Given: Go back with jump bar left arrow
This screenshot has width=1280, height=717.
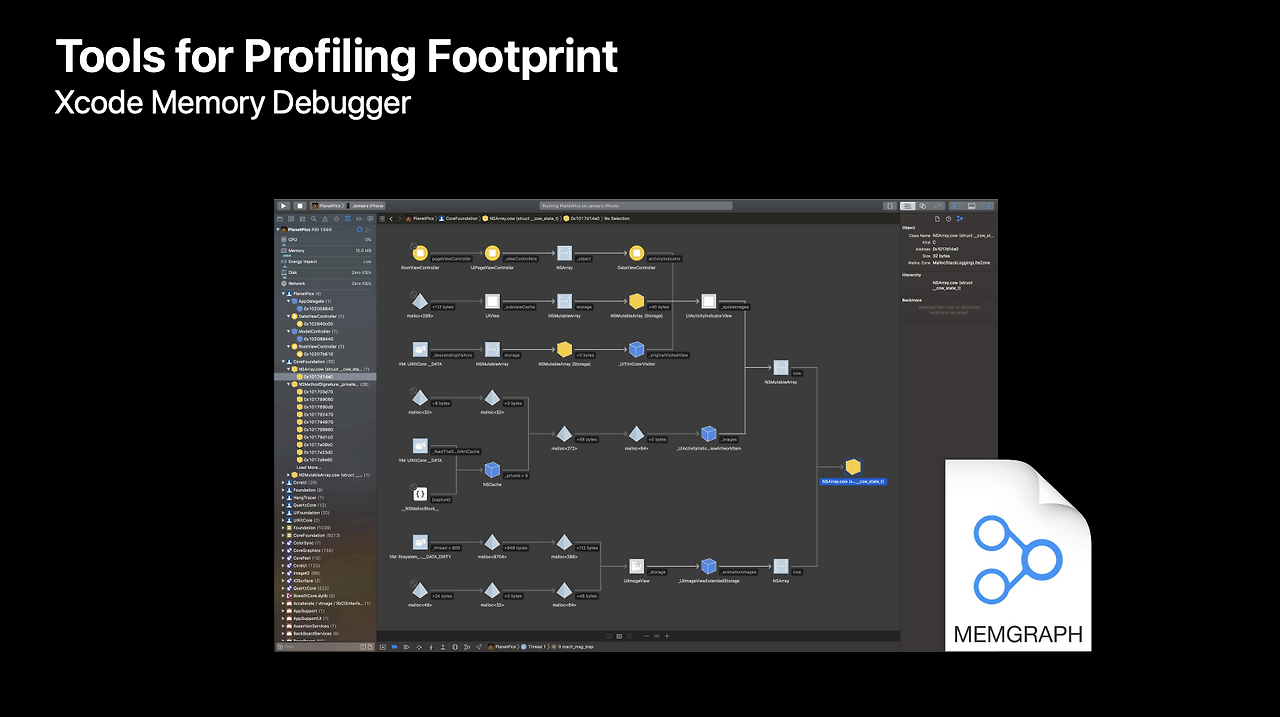Looking at the screenshot, I should 391,218.
